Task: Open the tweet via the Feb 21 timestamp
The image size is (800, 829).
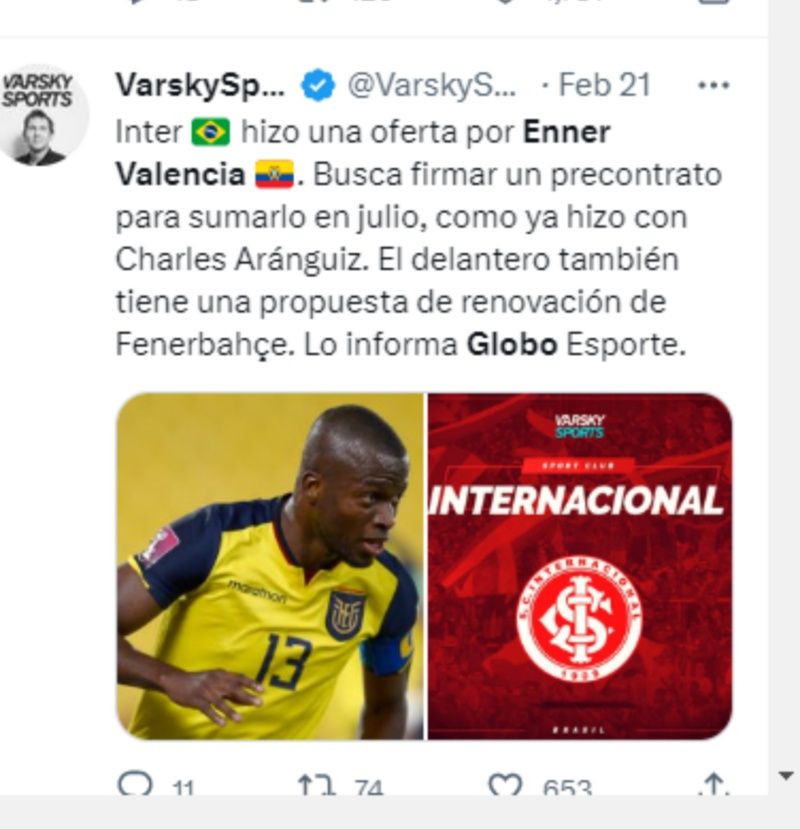Action: tap(604, 85)
